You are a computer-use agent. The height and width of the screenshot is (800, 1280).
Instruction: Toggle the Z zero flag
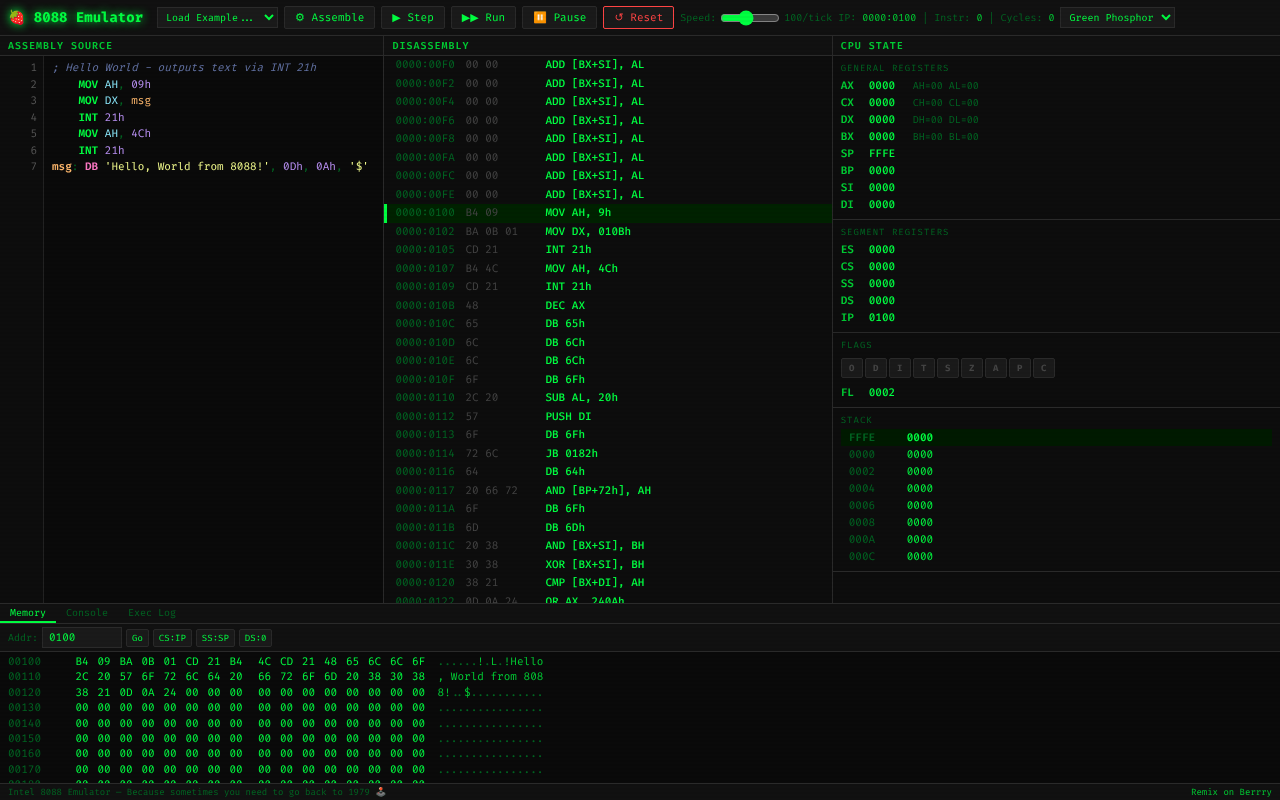pos(972,368)
